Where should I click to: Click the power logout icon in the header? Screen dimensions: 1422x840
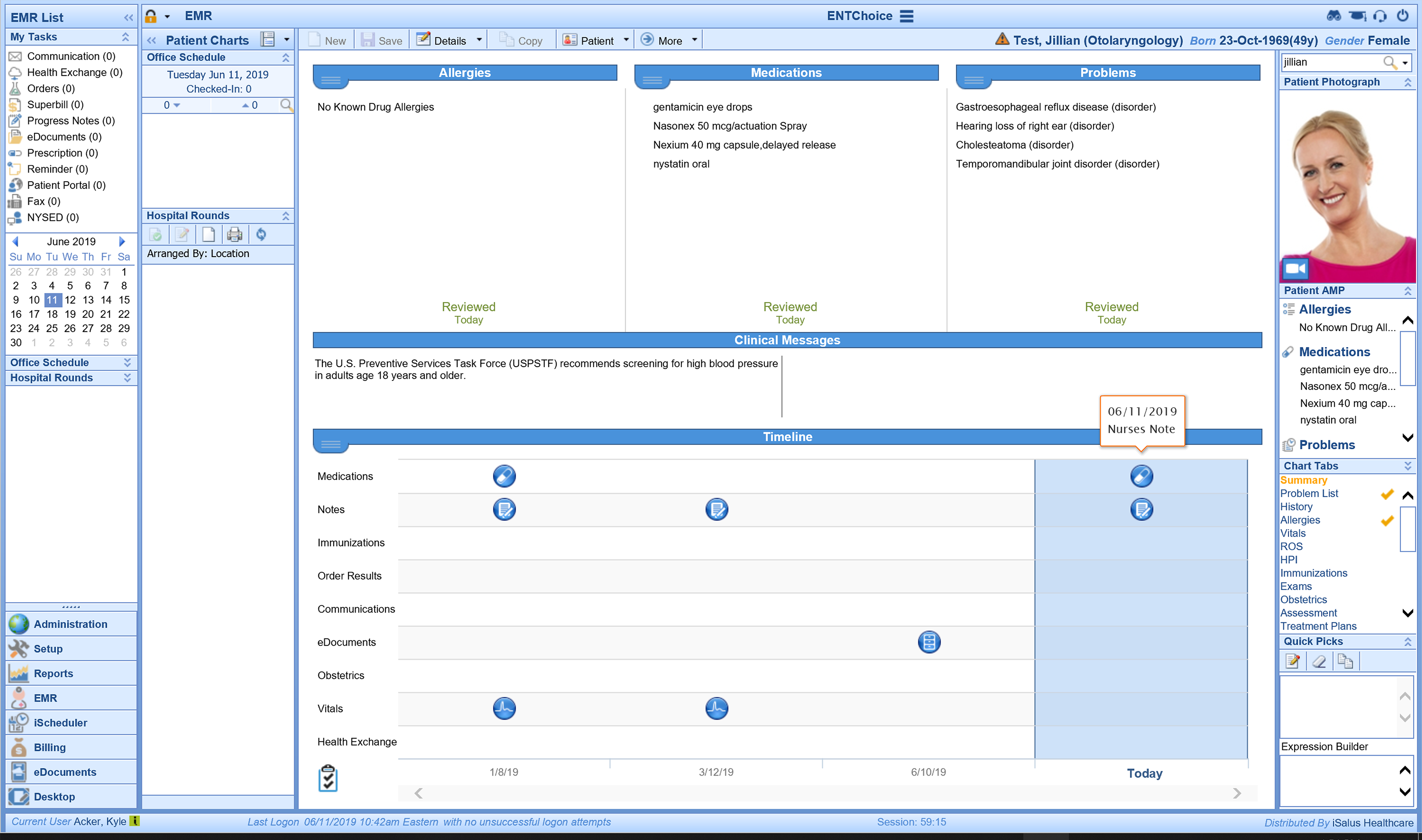tap(1403, 16)
